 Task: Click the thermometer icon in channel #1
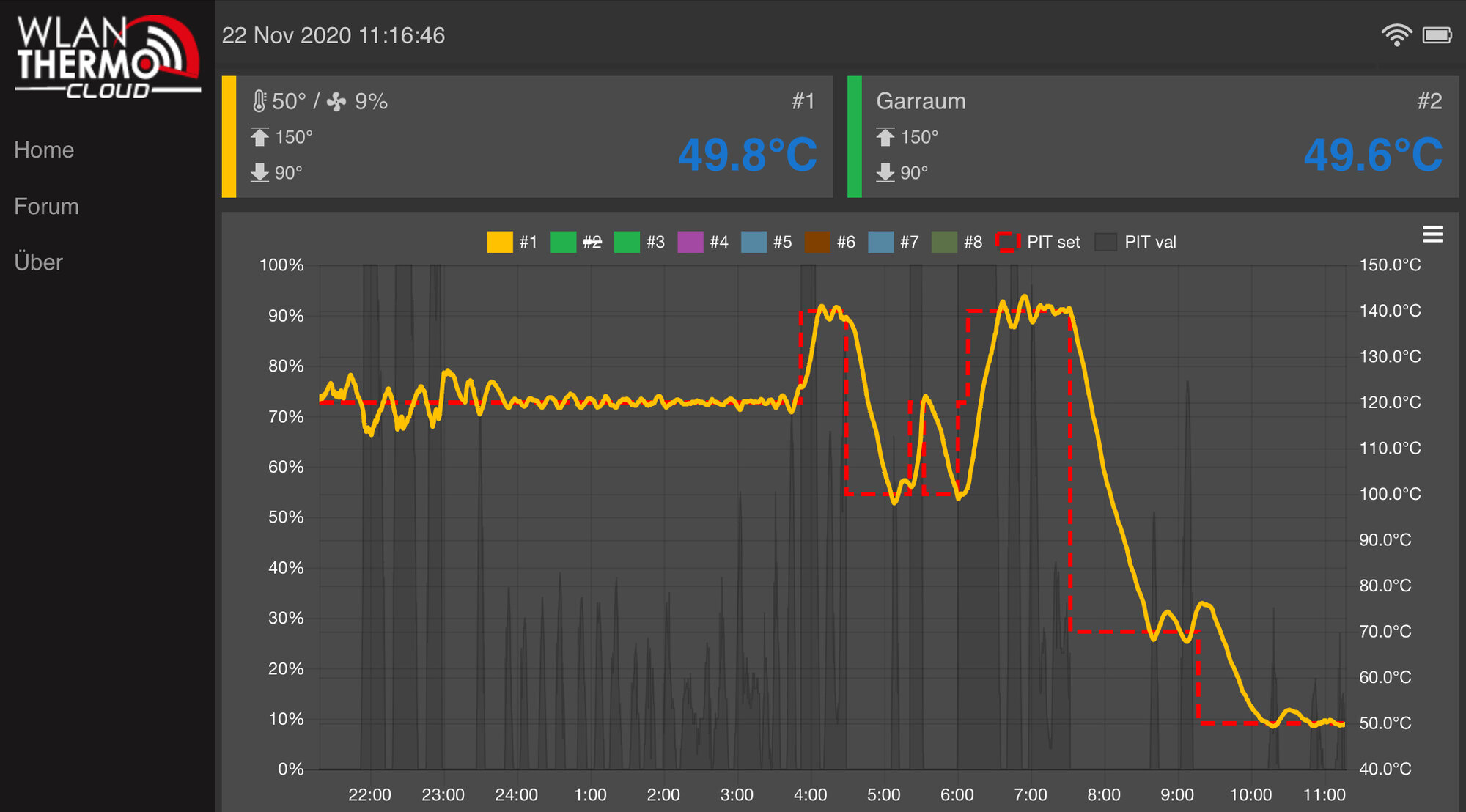pos(259,101)
